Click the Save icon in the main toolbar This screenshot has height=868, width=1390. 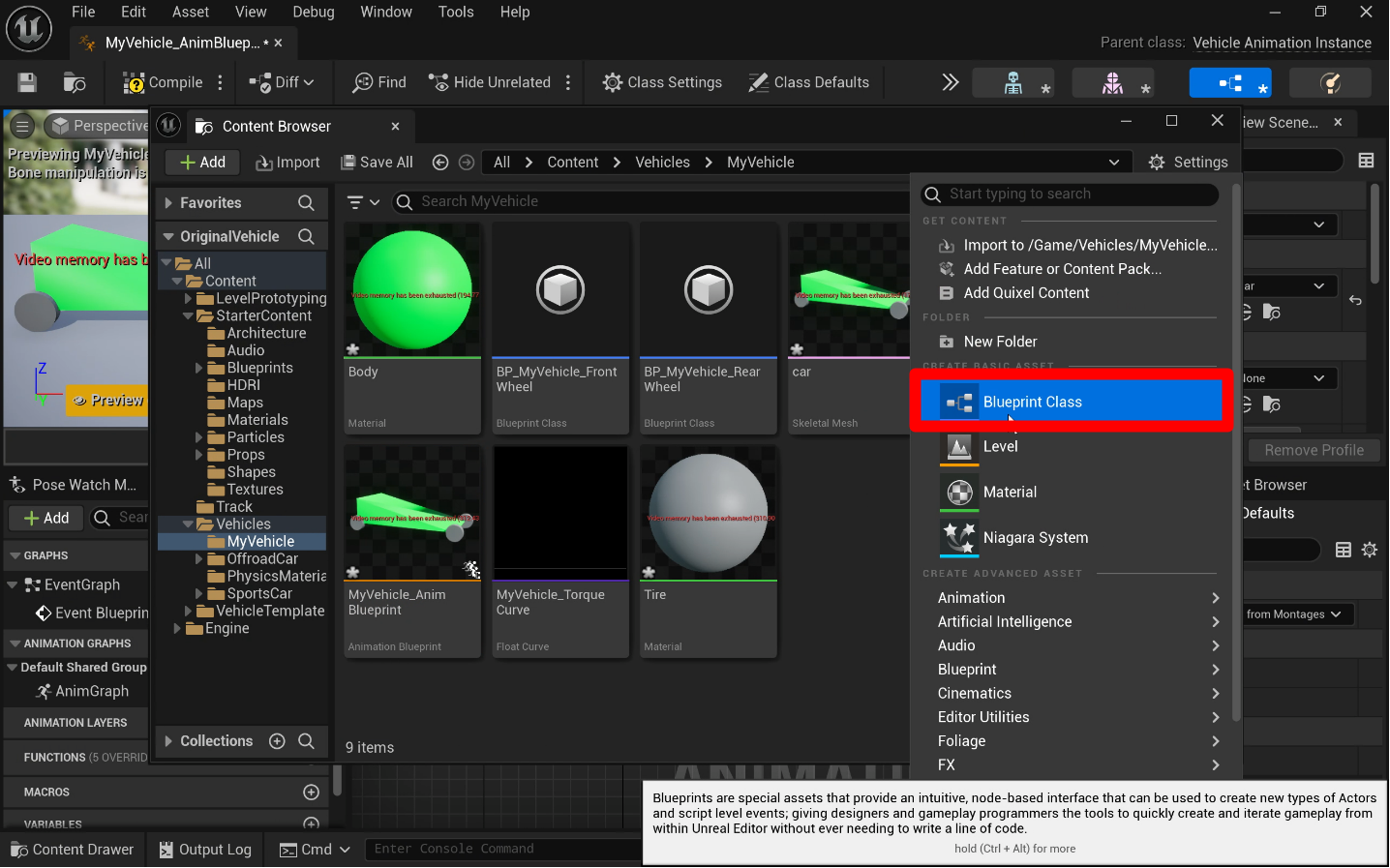tap(27, 82)
